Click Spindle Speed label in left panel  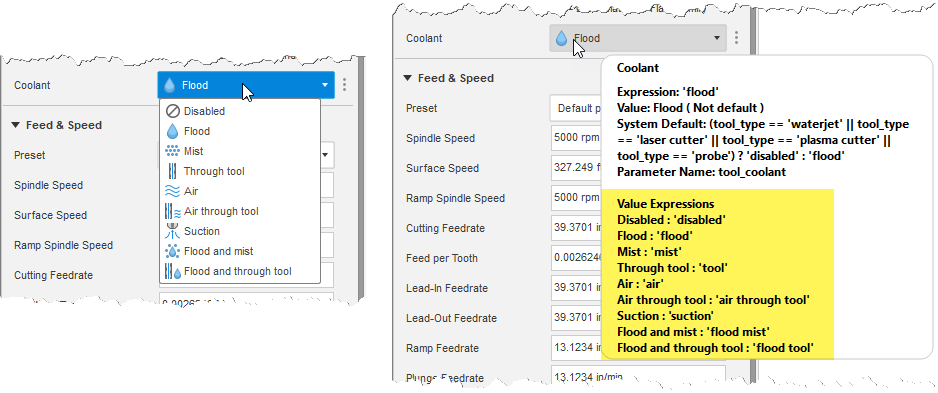(48, 185)
